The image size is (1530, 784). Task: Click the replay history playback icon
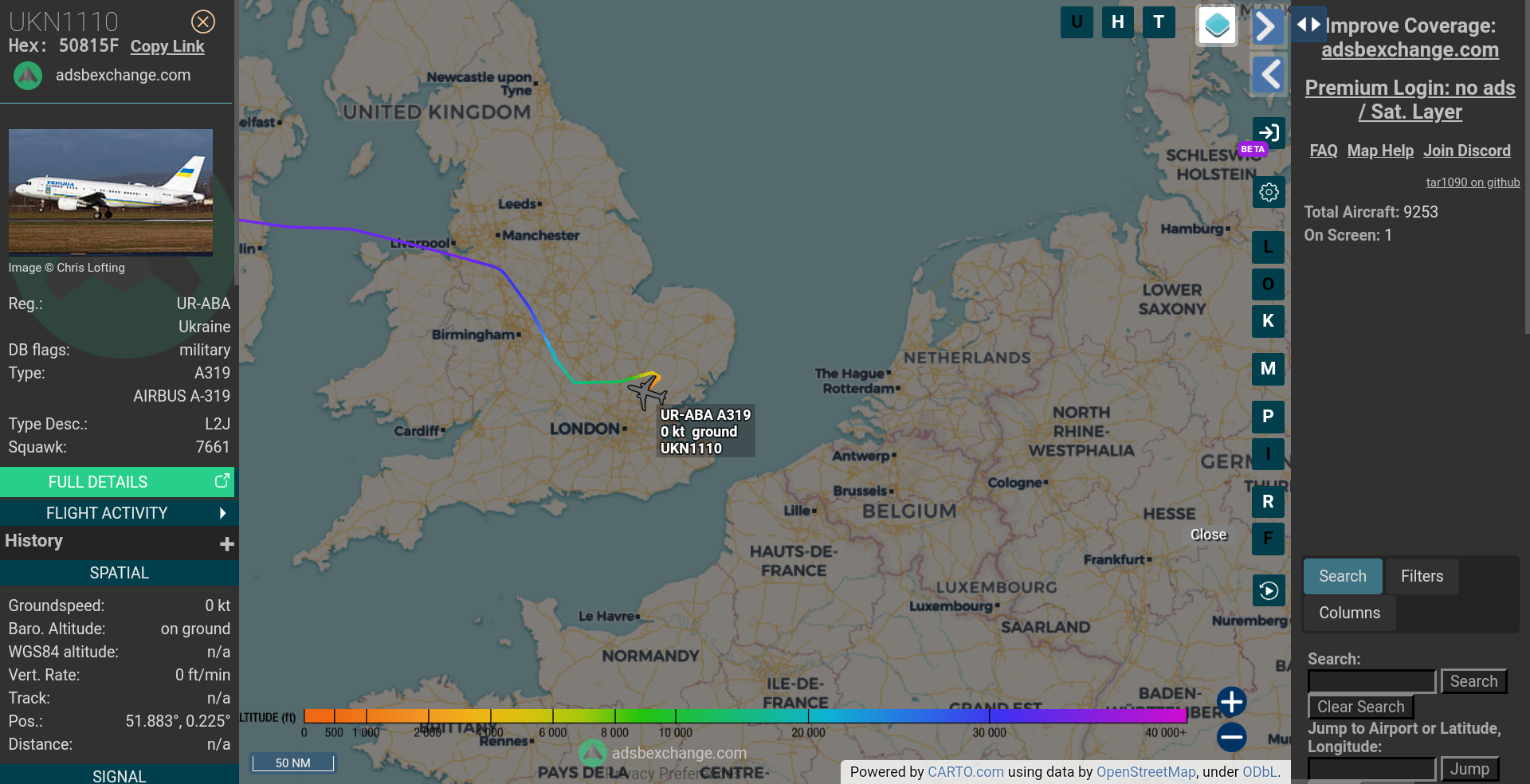(1269, 590)
